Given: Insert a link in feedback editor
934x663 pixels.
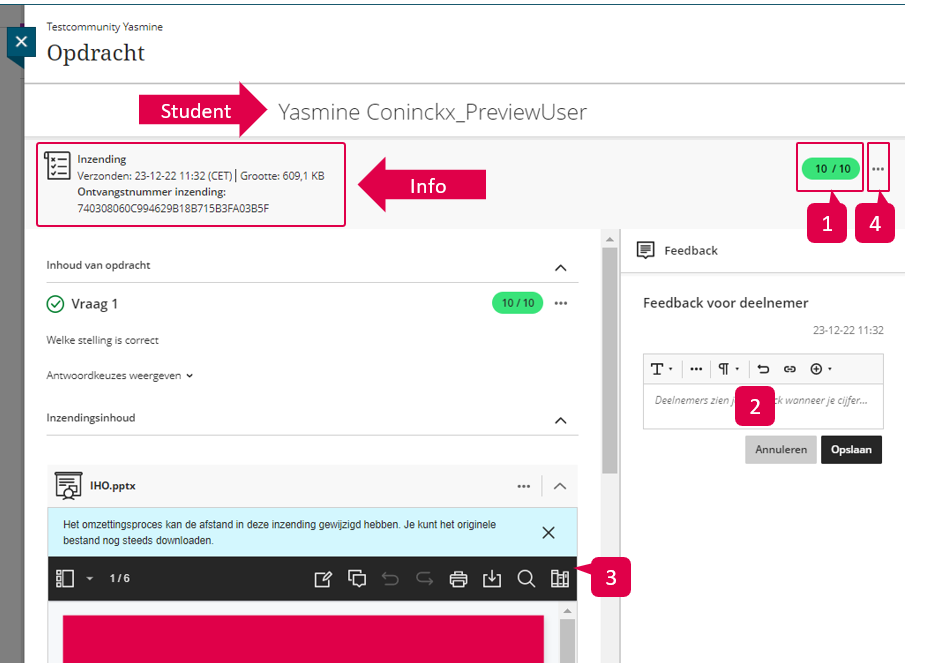Looking at the screenshot, I should coord(789,369).
